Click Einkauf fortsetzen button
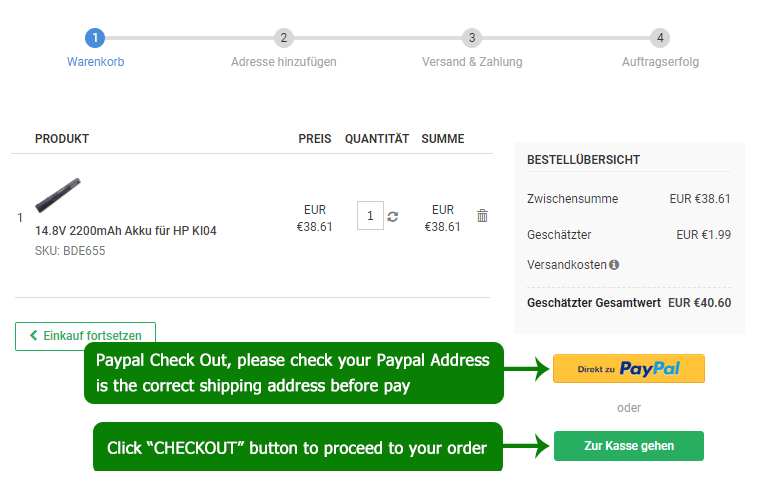The height and width of the screenshot is (485, 758). [86, 336]
